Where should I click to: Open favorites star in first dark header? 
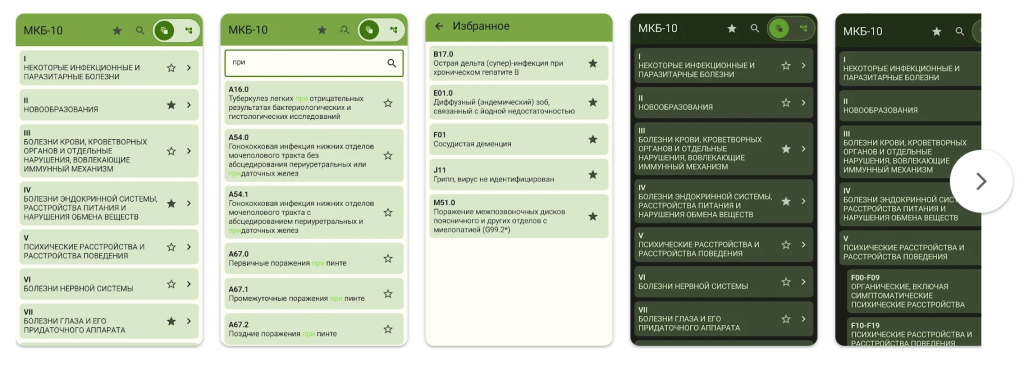pos(732,29)
